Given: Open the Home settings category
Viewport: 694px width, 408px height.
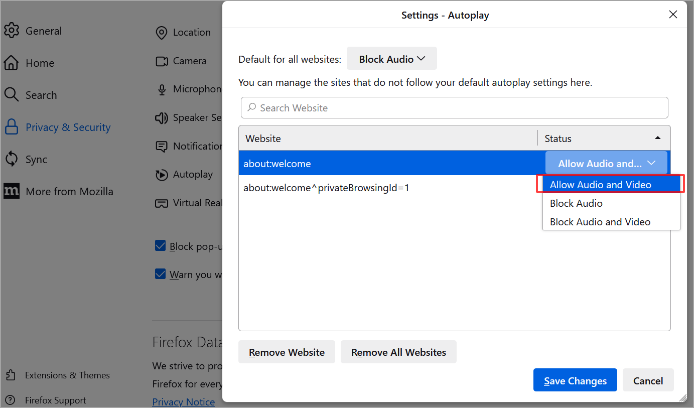Looking at the screenshot, I should tap(40, 63).
